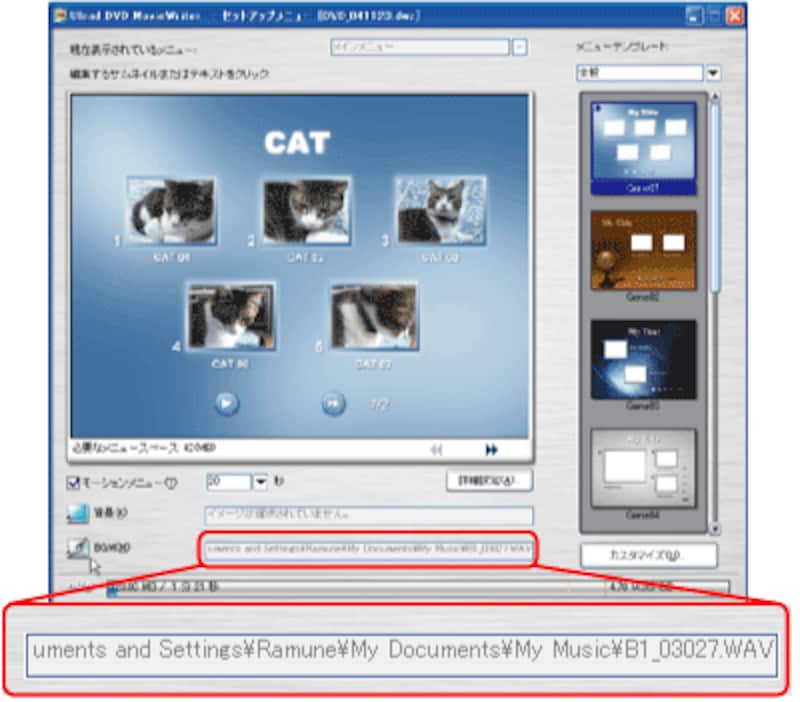This screenshot has width=800, height=702.
Task: Toggle the motion menu checkbox
Action: 73,482
